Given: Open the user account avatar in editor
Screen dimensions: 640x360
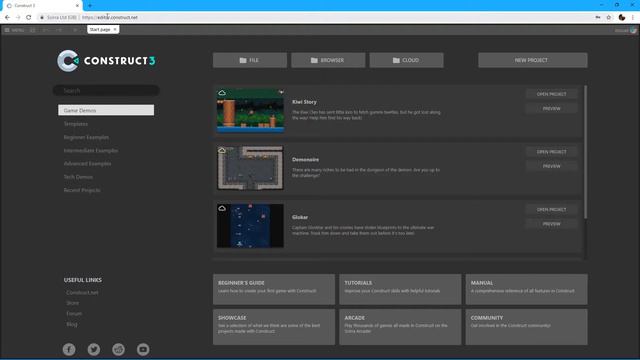Looking at the screenshot, I should coord(633,30).
